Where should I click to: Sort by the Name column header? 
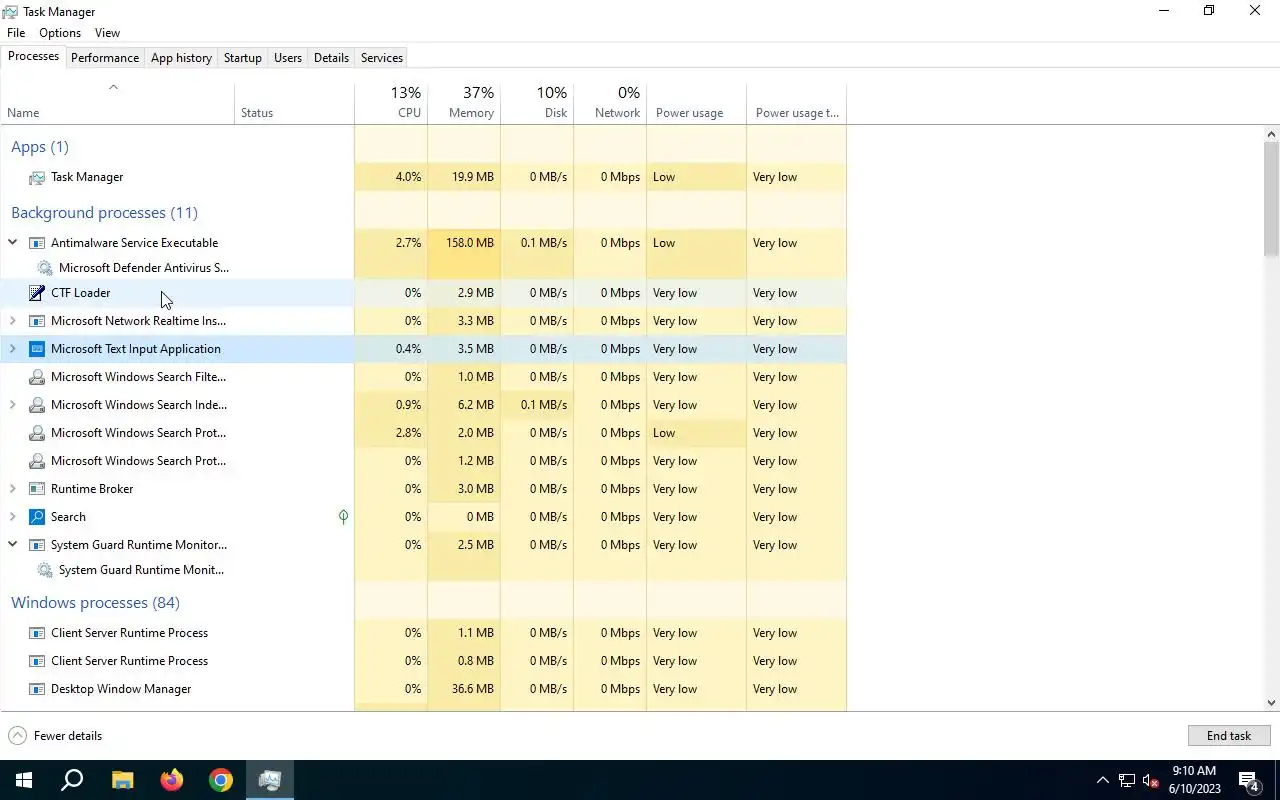tap(117, 103)
